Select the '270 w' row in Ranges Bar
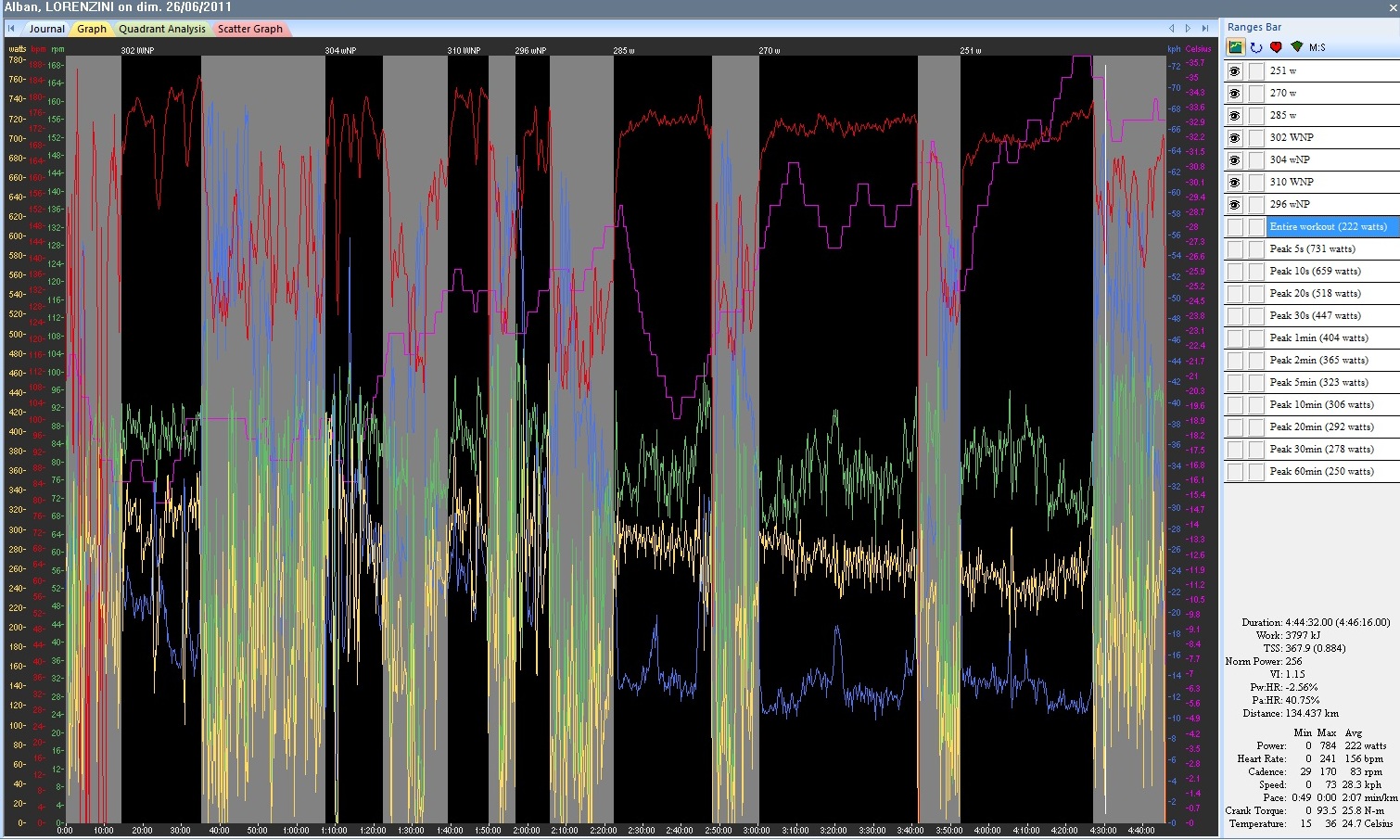The width and height of the screenshot is (1400, 840). (x=1333, y=93)
